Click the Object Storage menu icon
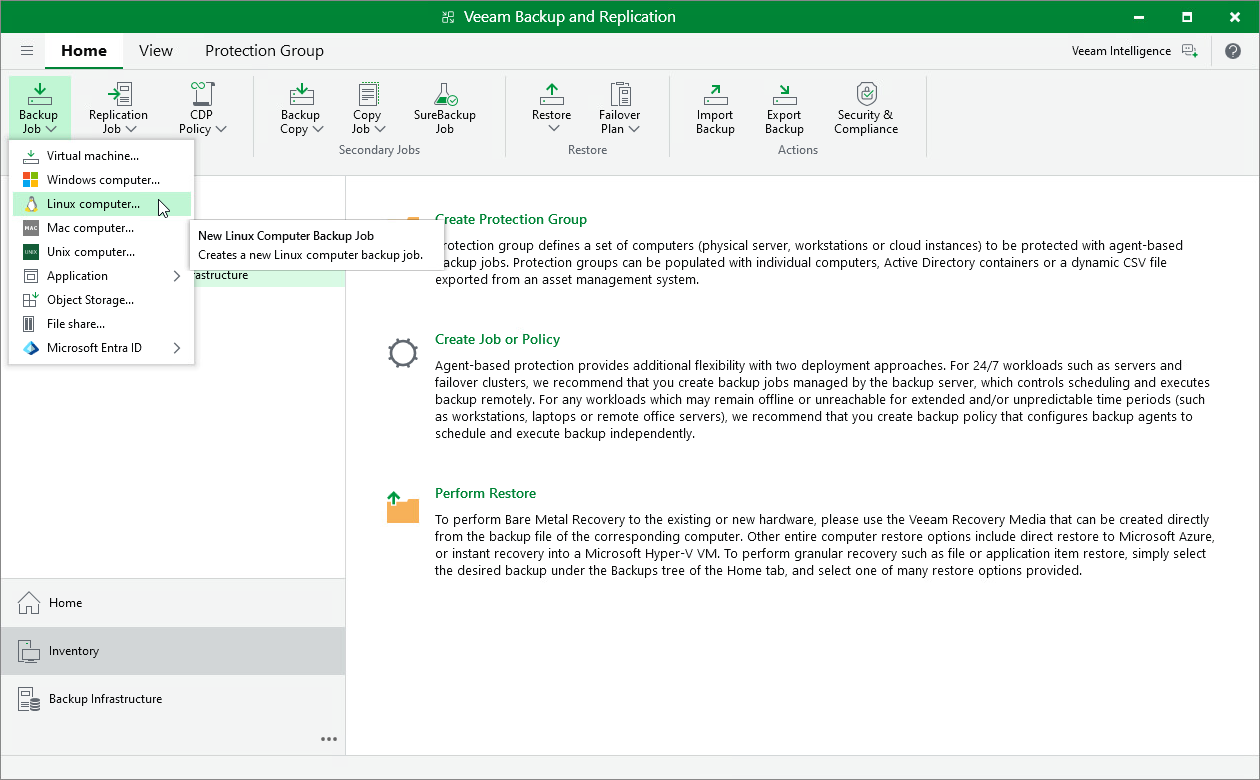This screenshot has width=1260, height=780. point(31,300)
